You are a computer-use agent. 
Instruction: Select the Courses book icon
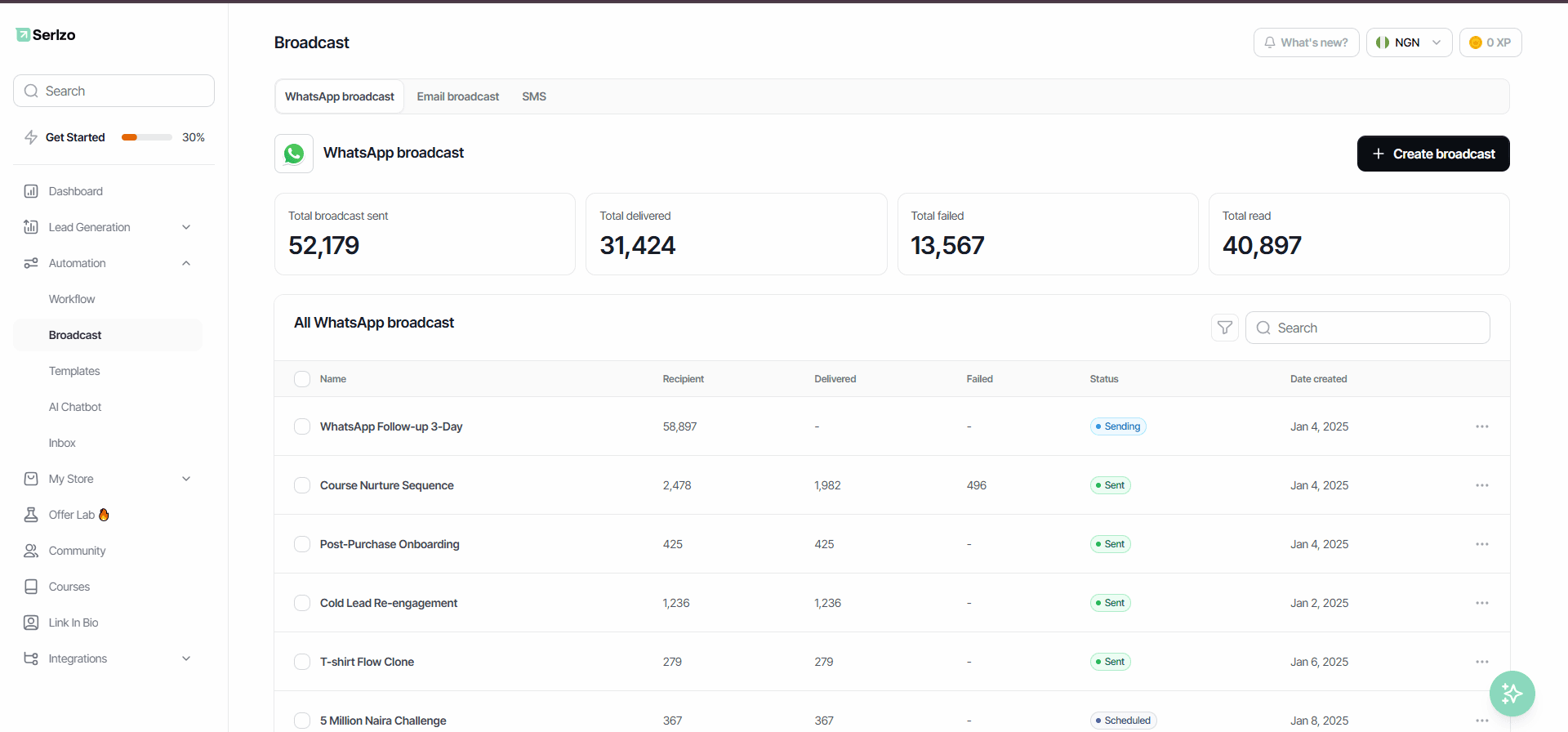tap(31, 587)
